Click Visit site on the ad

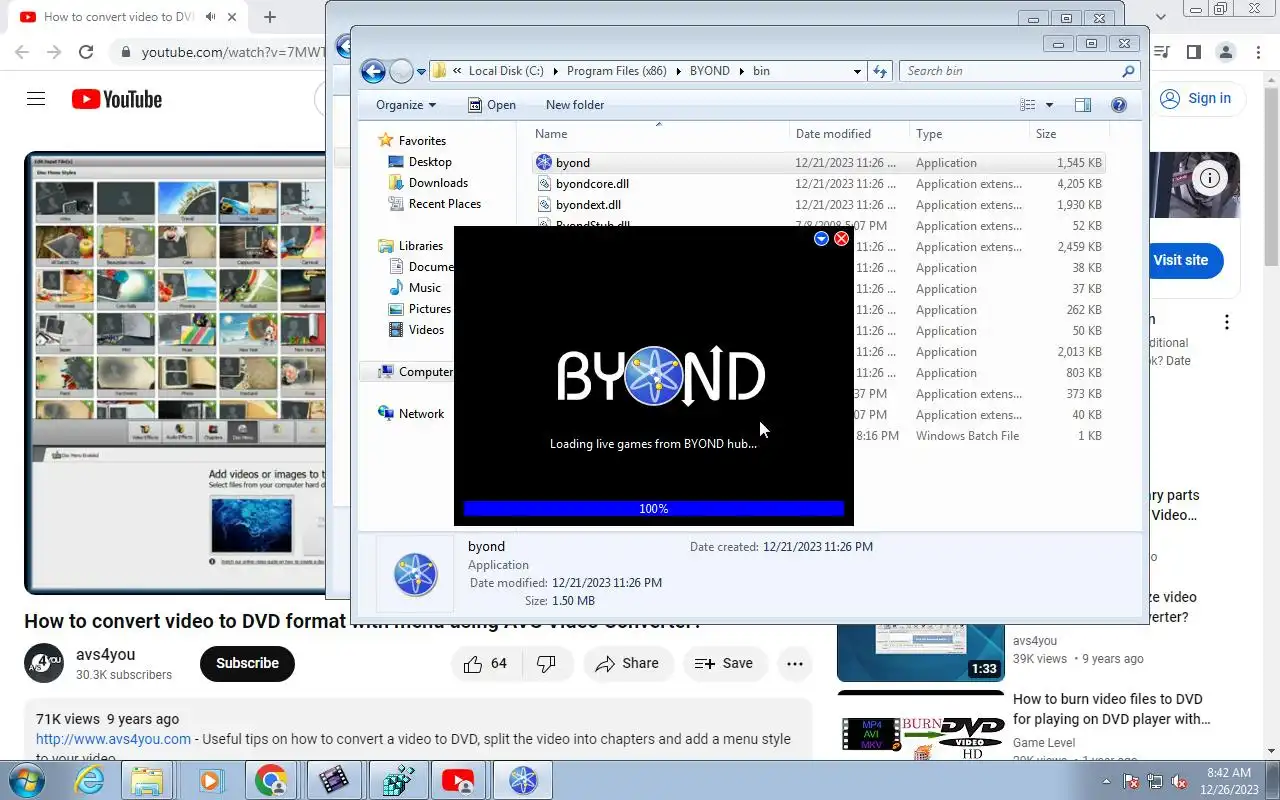pyautogui.click(x=1185, y=260)
